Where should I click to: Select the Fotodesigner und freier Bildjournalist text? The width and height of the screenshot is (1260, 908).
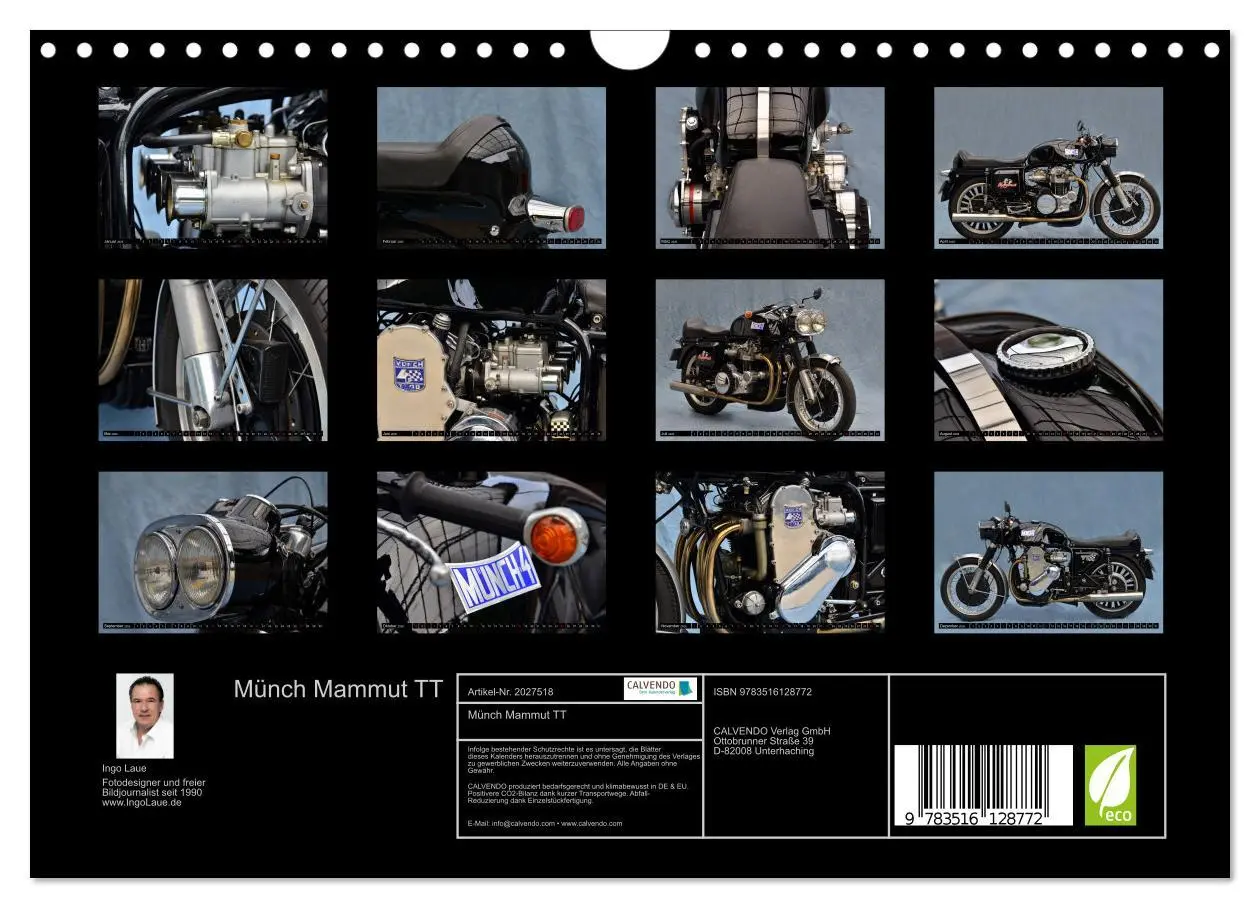pos(153,787)
